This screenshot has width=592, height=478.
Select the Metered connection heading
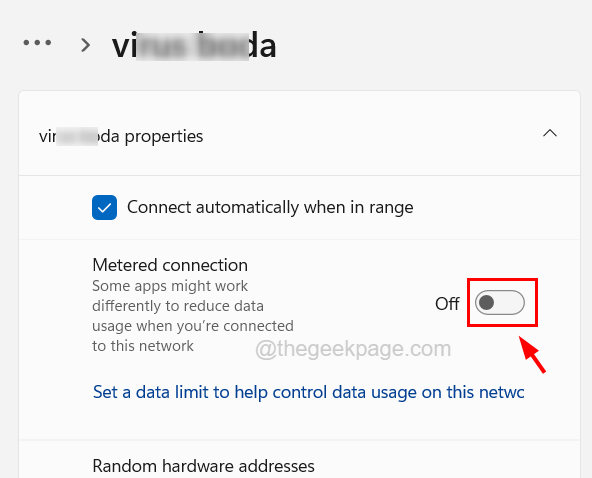170,265
